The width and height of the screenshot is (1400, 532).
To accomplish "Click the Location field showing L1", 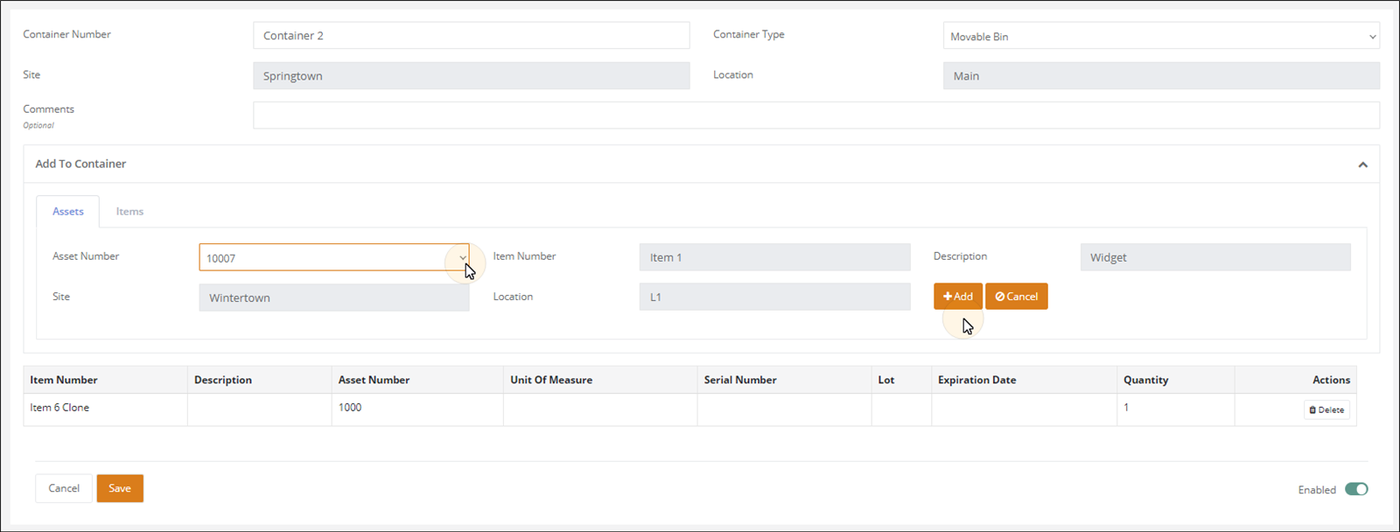I will [x=775, y=296].
